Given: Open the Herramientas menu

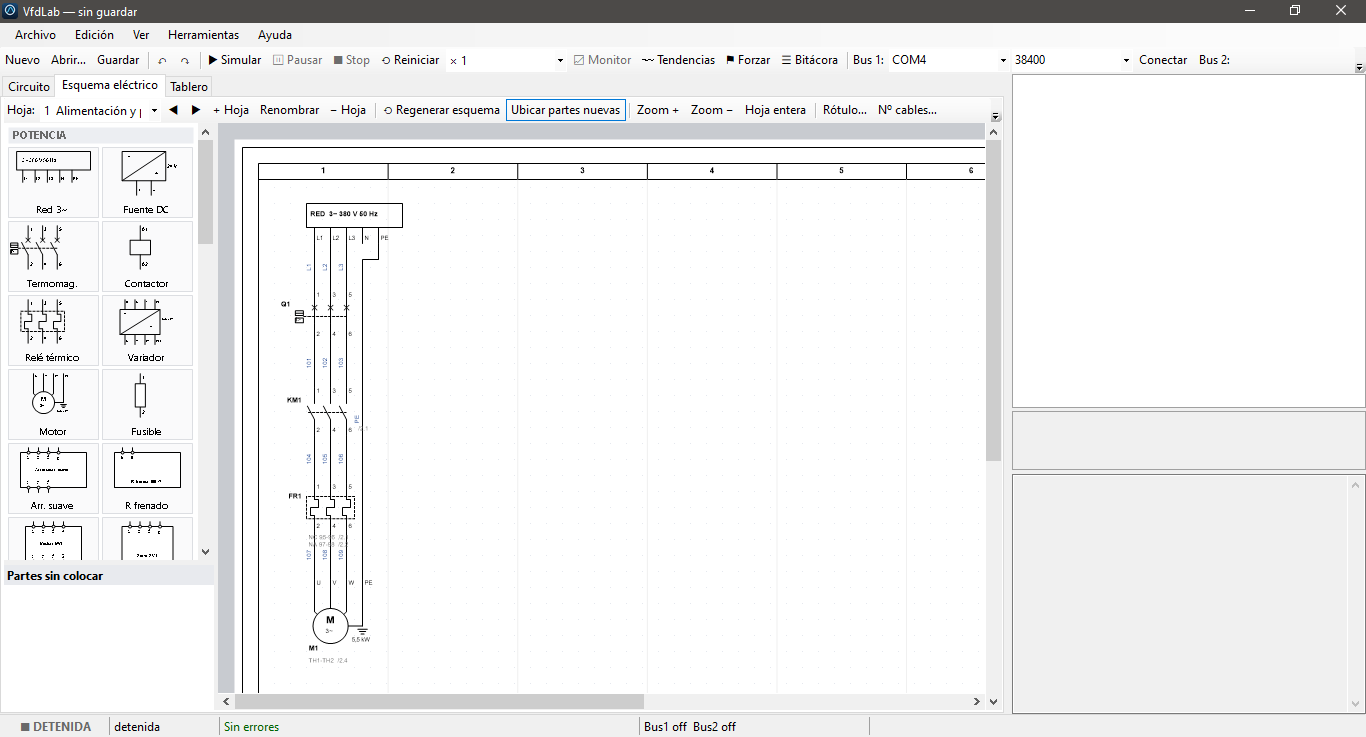Looking at the screenshot, I should (x=203, y=35).
